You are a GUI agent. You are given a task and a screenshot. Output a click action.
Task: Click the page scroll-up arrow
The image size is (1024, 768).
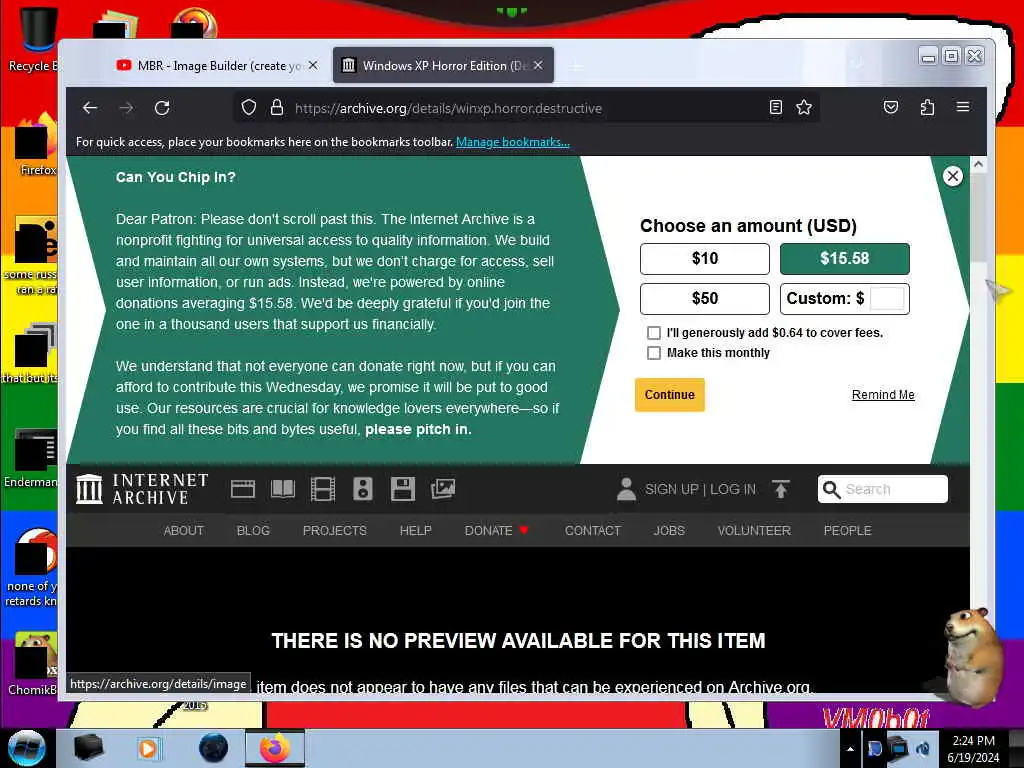pyautogui.click(x=978, y=165)
